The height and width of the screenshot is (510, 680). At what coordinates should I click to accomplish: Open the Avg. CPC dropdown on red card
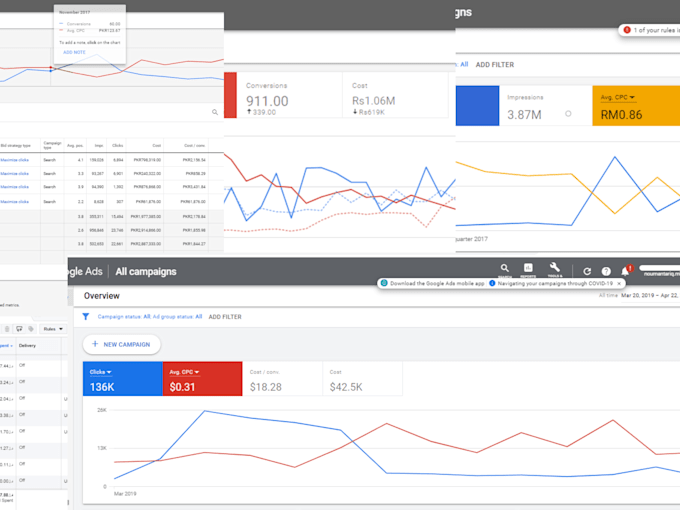point(184,372)
